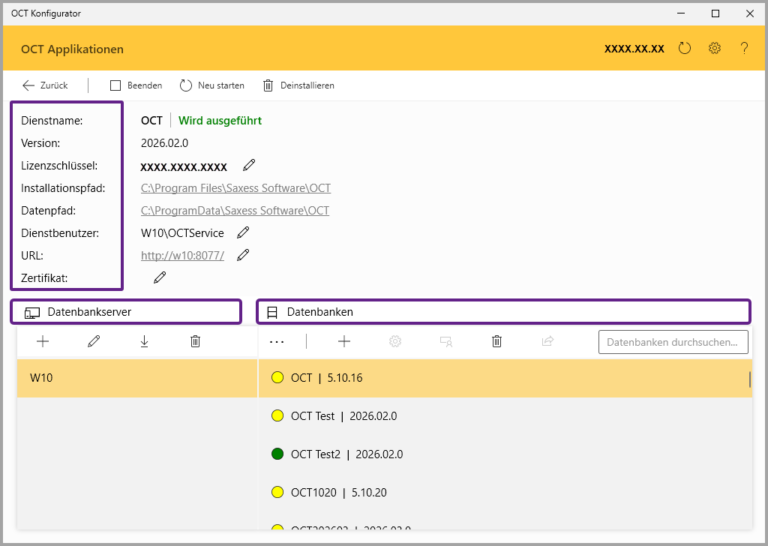Click the Datenbanken durchsuchen search field
768x546 pixels.
(x=673, y=342)
